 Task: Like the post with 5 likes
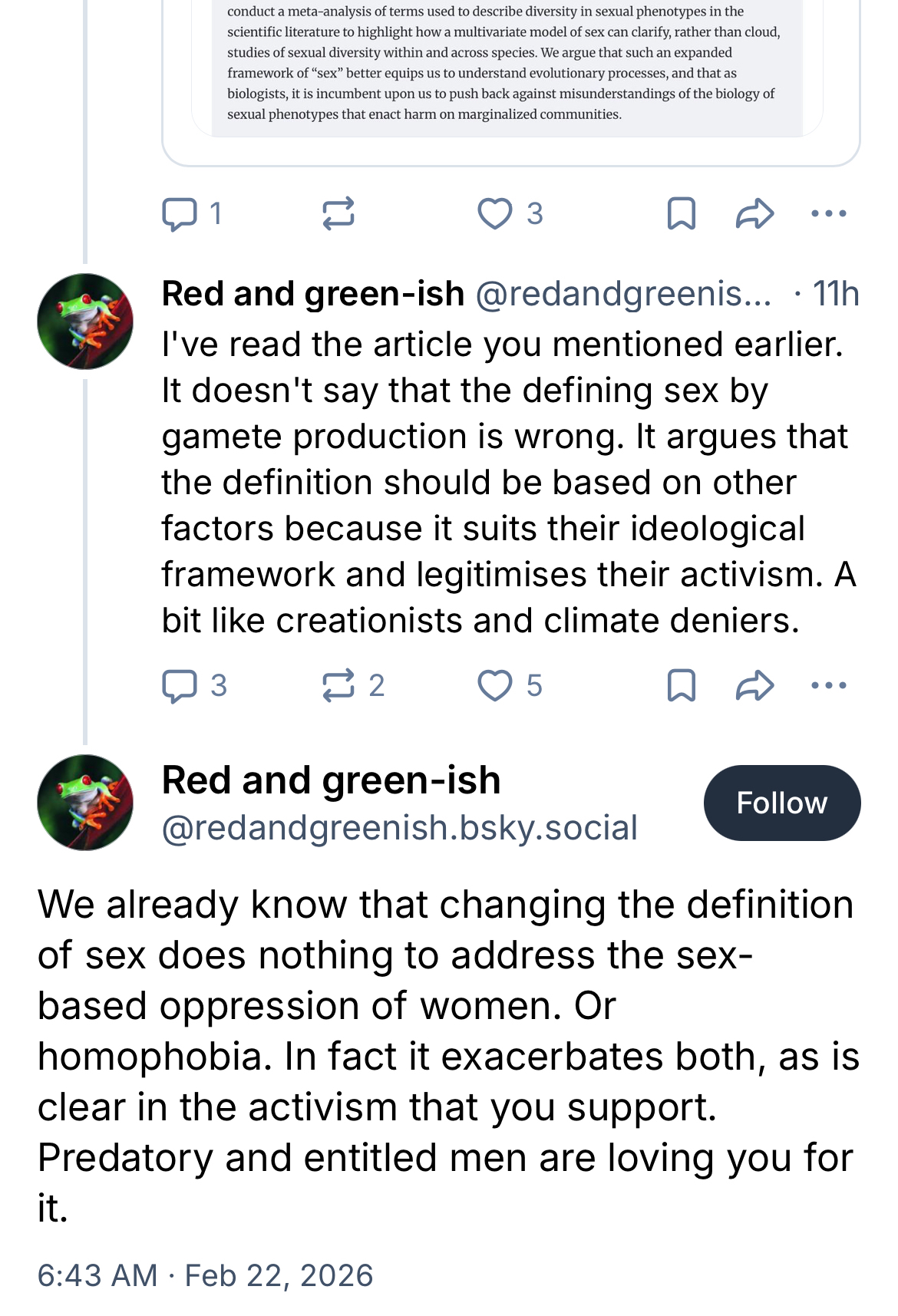495,686
